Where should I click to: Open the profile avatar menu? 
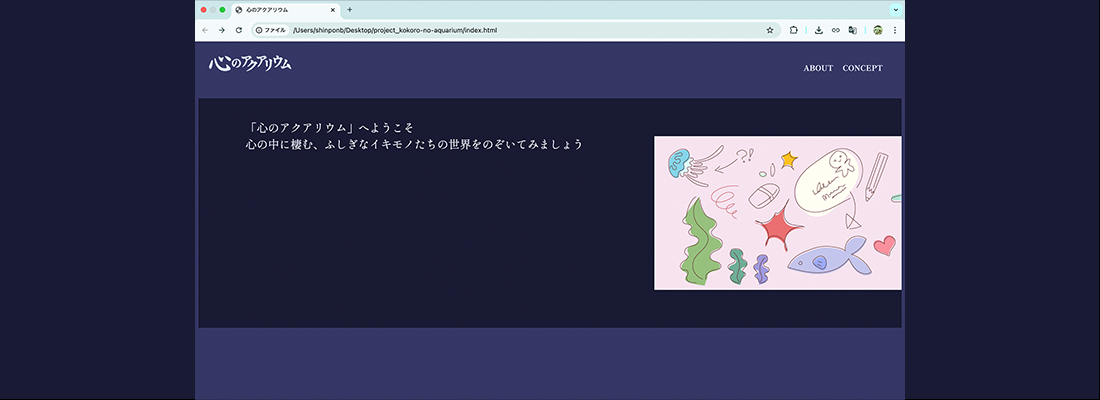[x=878, y=30]
